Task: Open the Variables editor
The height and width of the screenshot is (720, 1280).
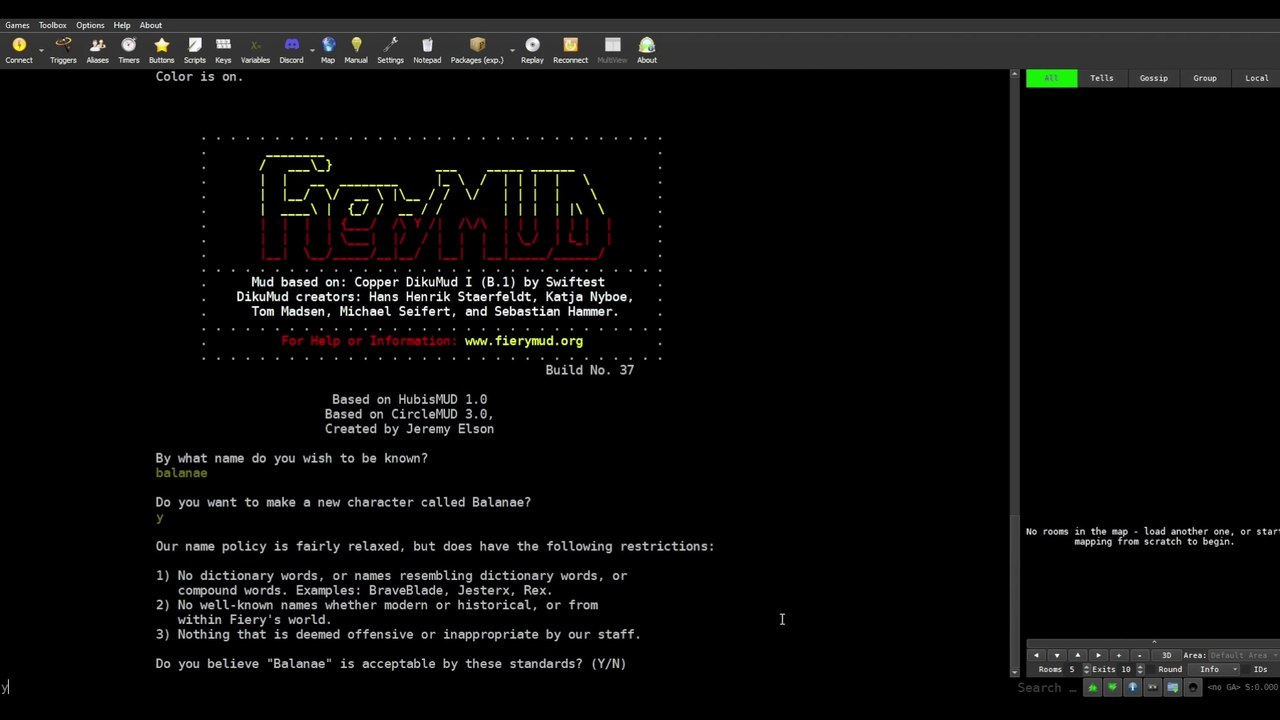Action: 255,50
